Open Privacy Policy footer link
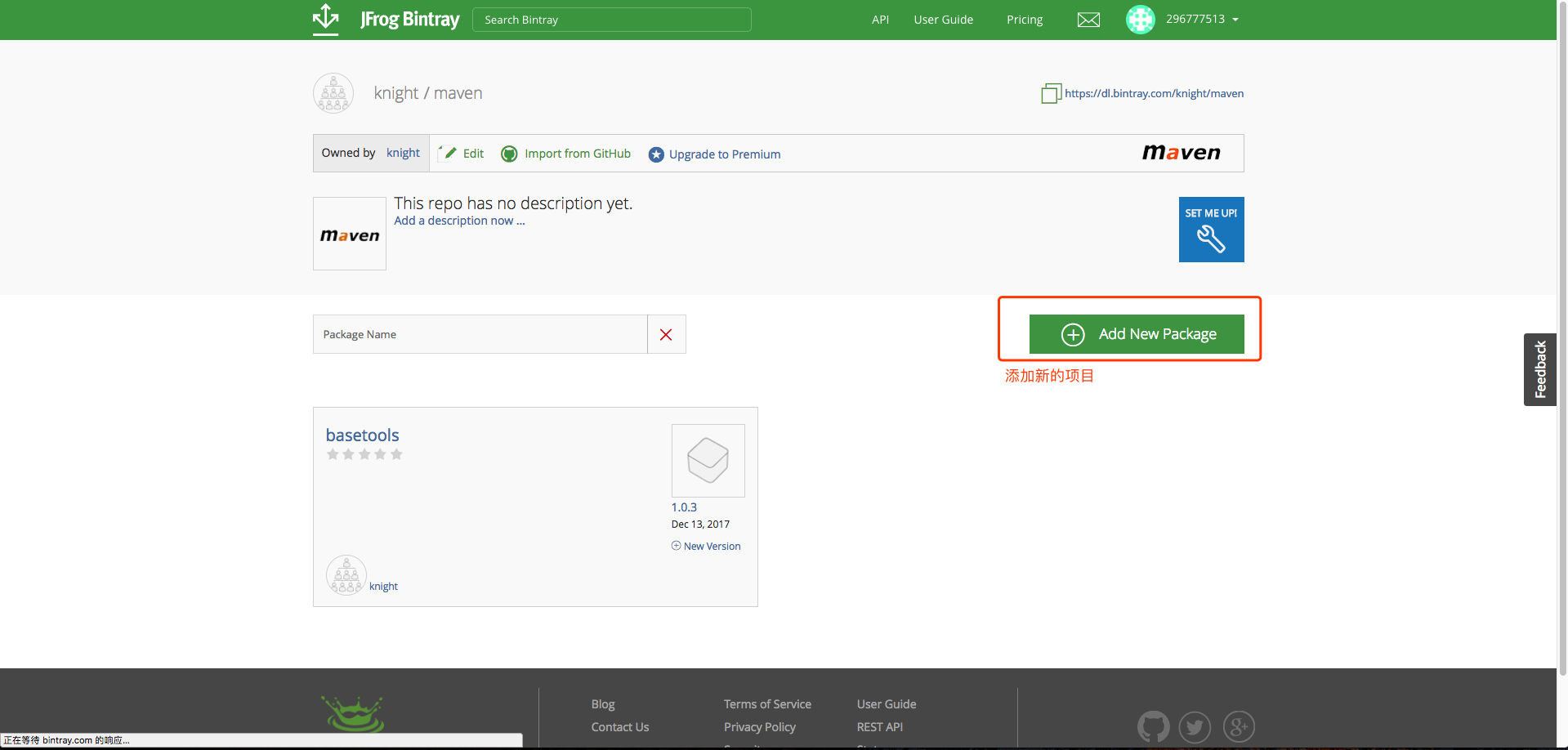Viewport: 1568px width, 750px height. click(x=760, y=727)
